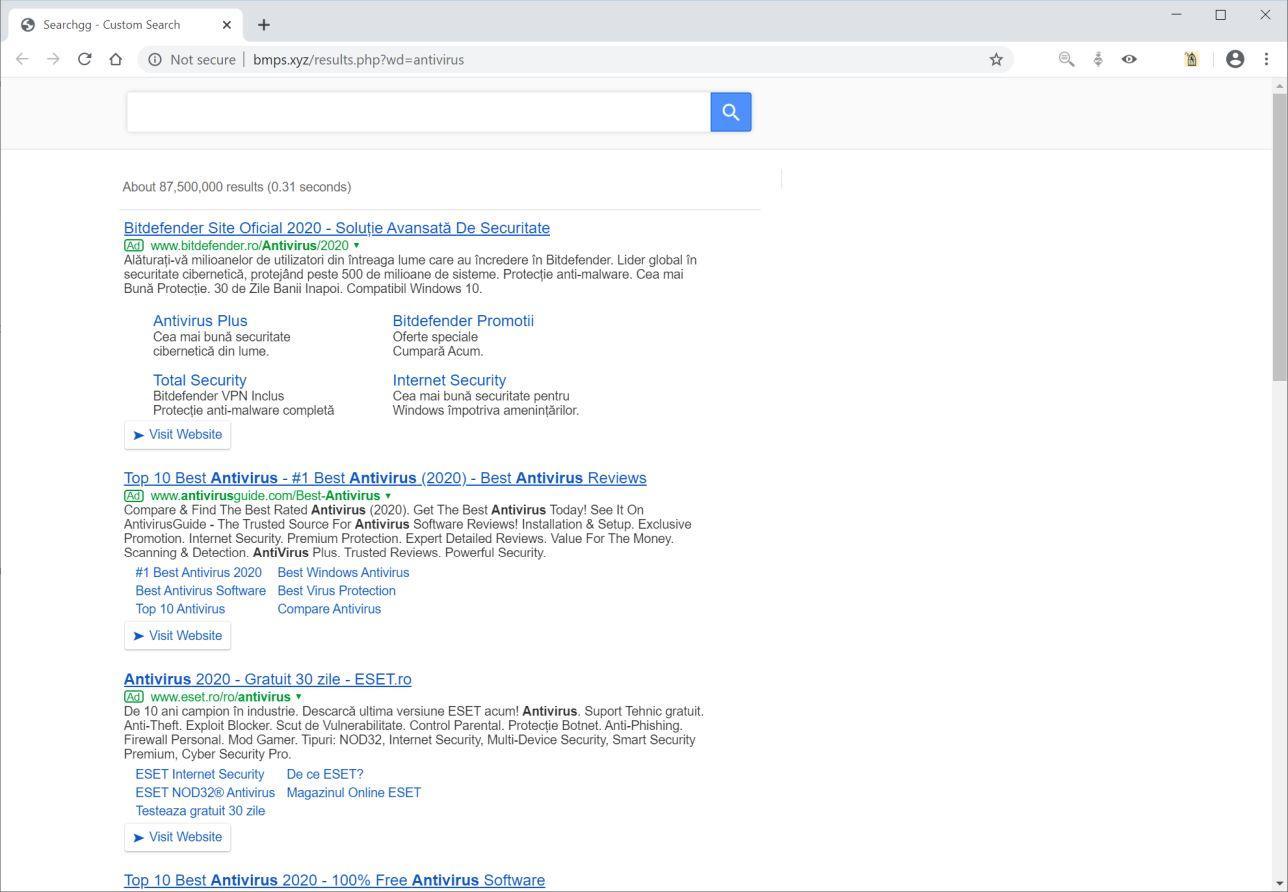Bookmark this page with the star
This screenshot has height=892, width=1288.
(x=996, y=59)
